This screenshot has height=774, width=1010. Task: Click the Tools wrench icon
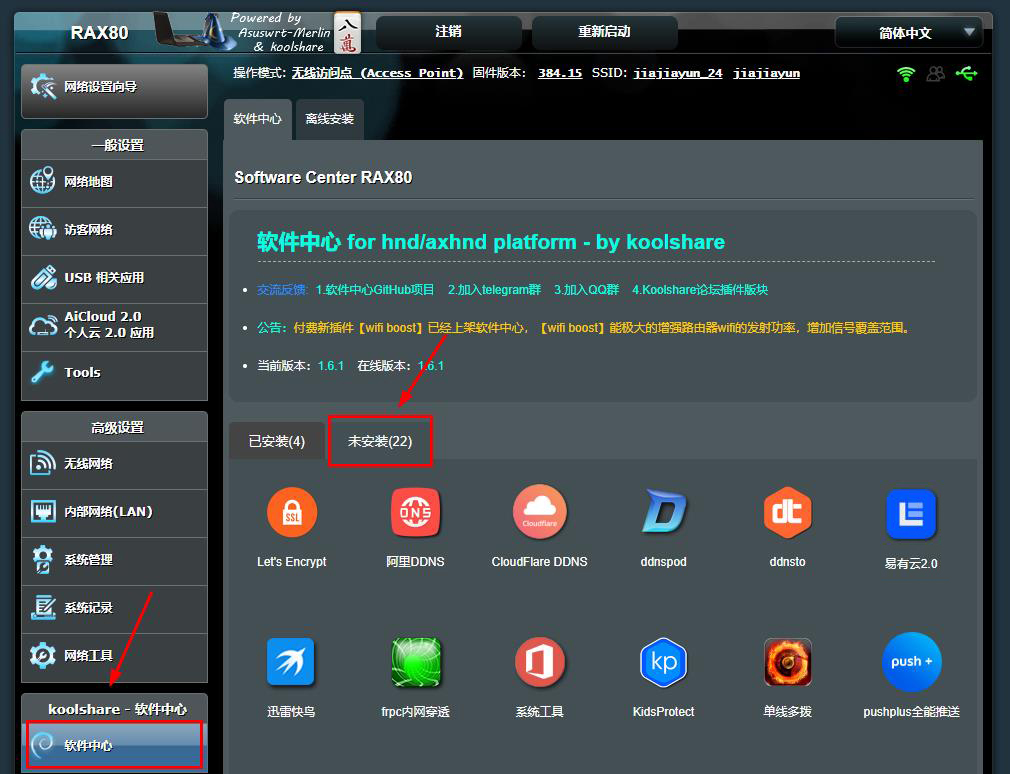pyautogui.click(x=43, y=372)
